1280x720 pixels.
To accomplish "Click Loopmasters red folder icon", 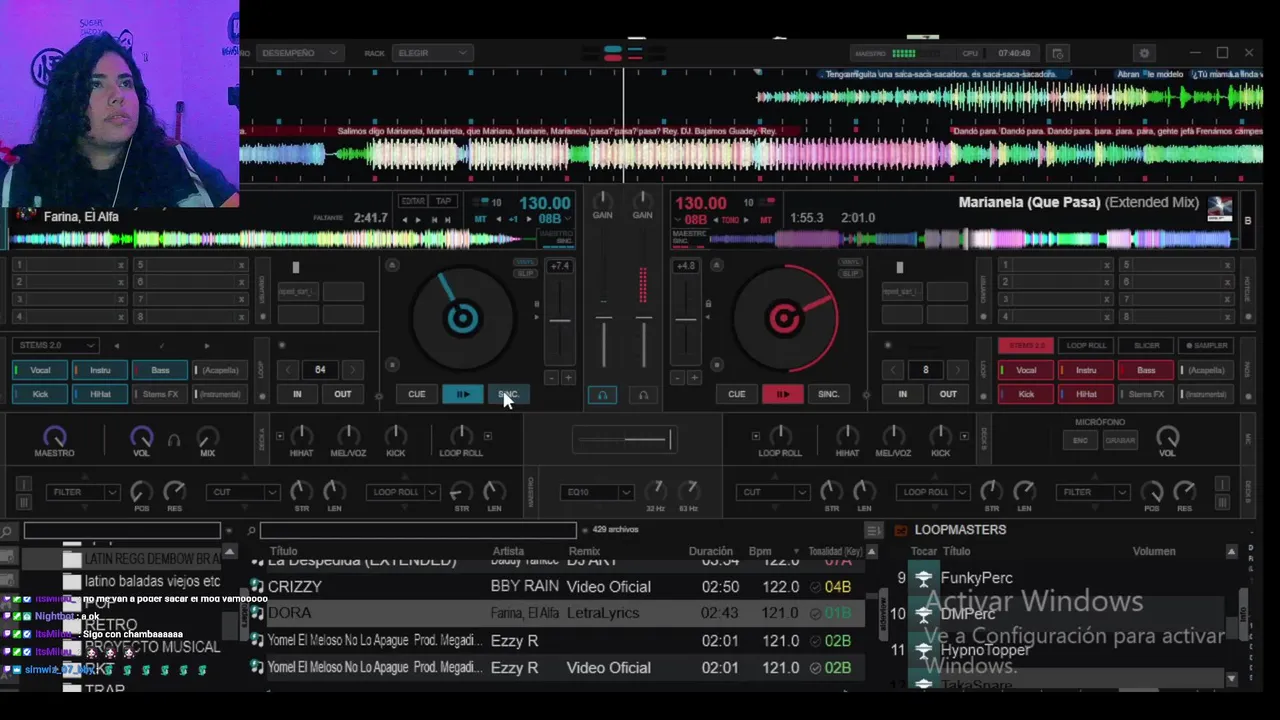I will [900, 530].
